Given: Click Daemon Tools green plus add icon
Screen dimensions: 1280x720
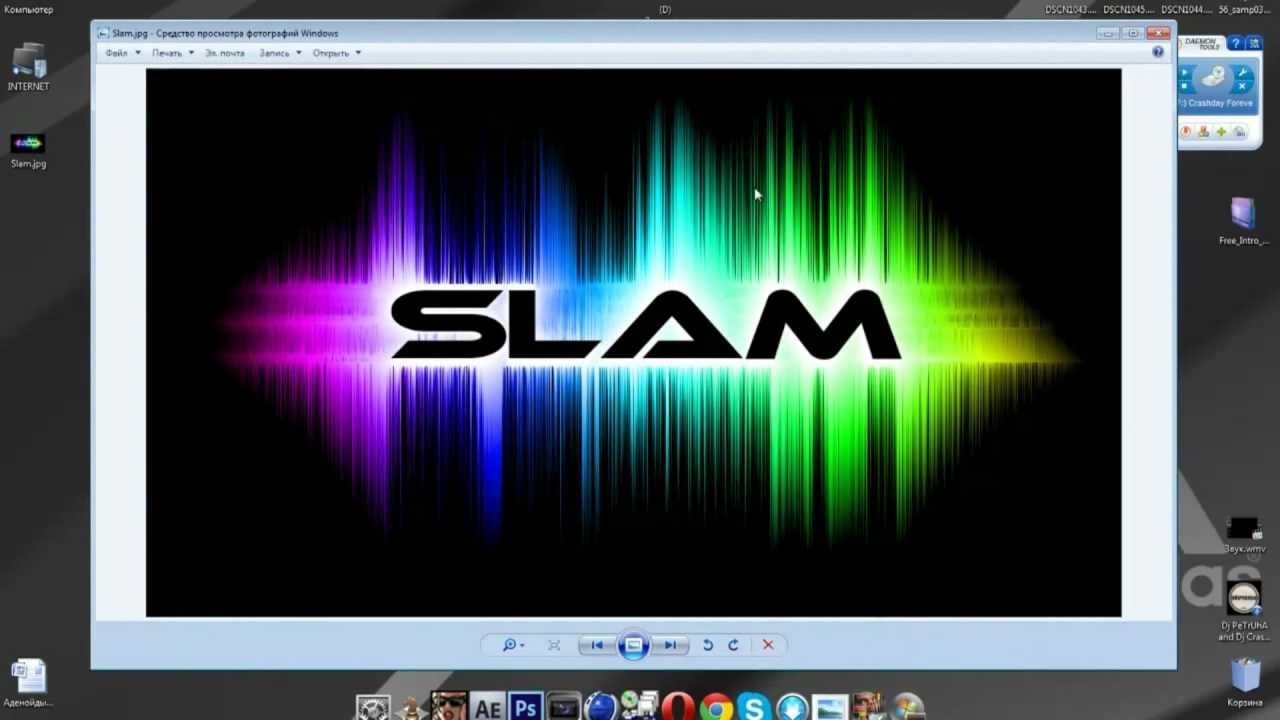Looking at the screenshot, I should coord(1221,132).
